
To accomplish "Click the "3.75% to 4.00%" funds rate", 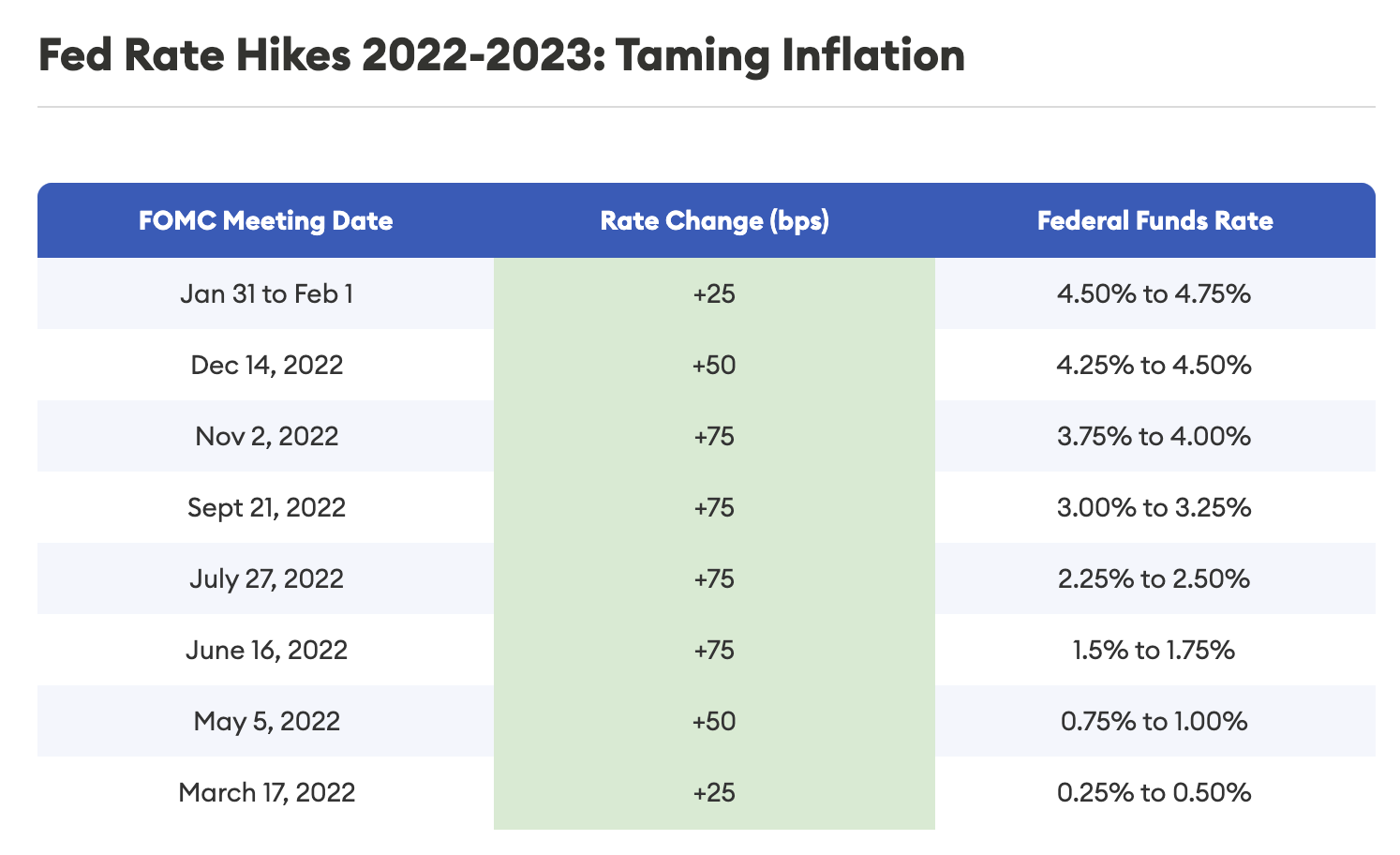I will 1154,436.
